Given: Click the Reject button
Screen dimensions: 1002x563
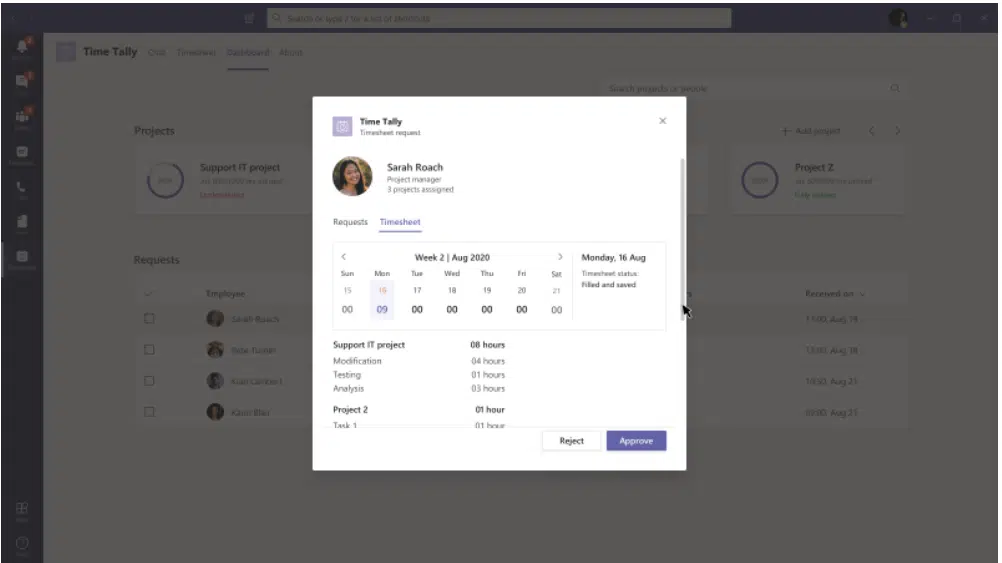Looking at the screenshot, I should coord(571,441).
